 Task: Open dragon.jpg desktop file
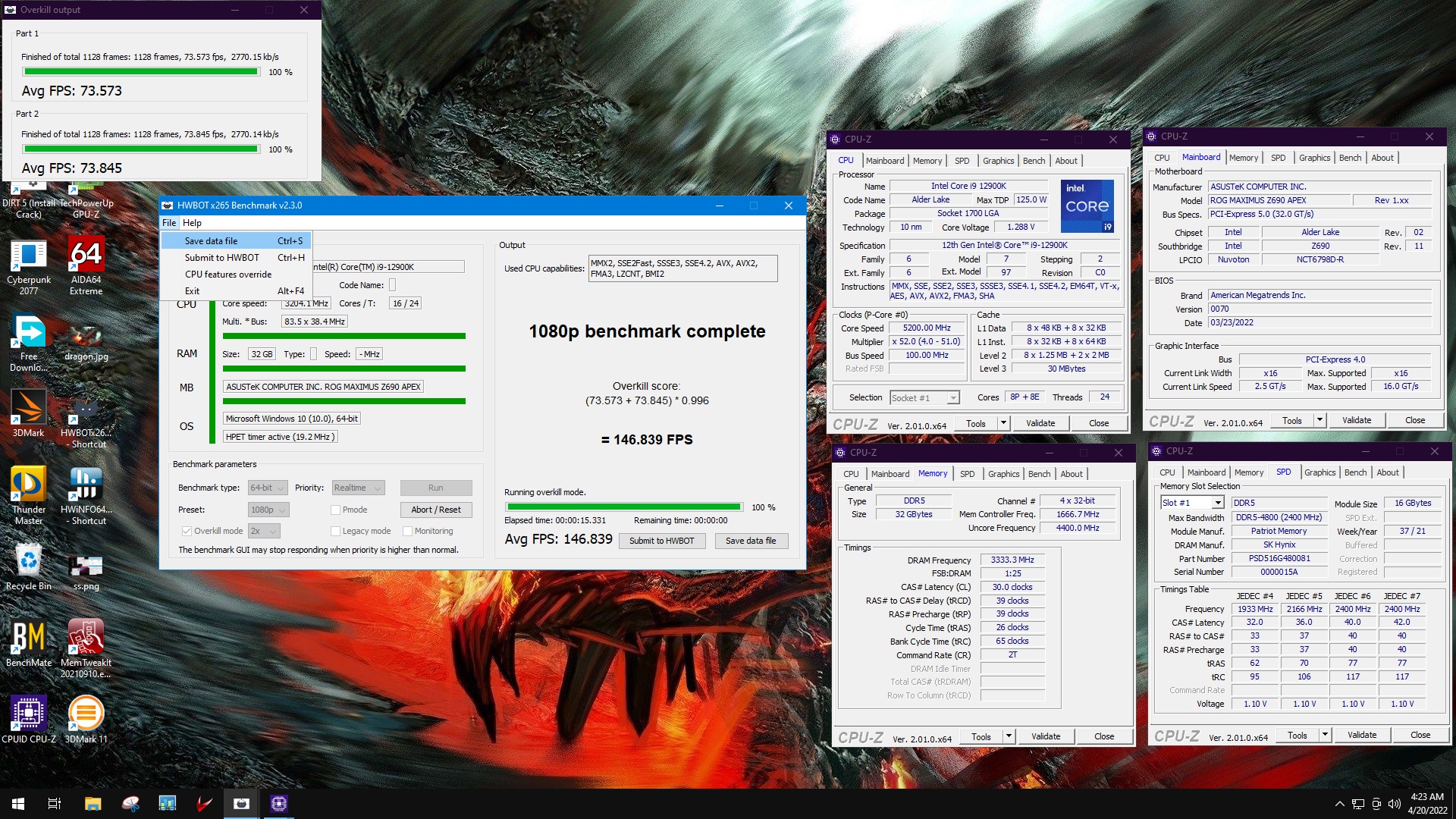pos(86,343)
